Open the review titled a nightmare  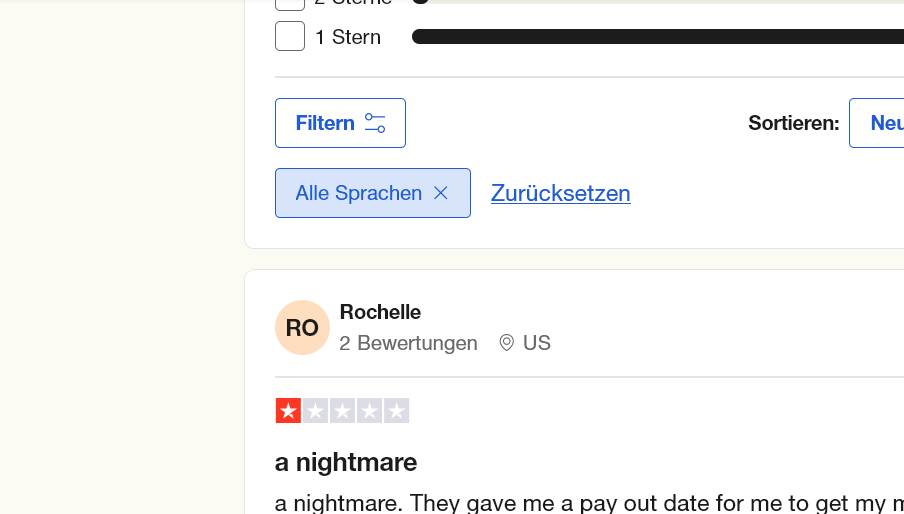click(346, 462)
